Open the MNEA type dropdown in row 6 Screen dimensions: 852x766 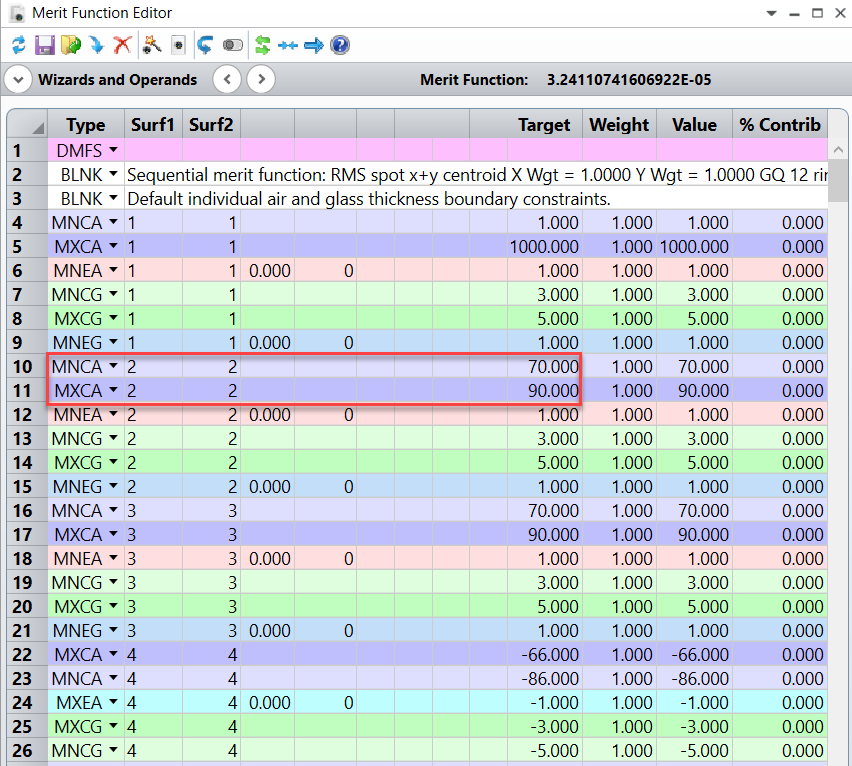pos(113,270)
